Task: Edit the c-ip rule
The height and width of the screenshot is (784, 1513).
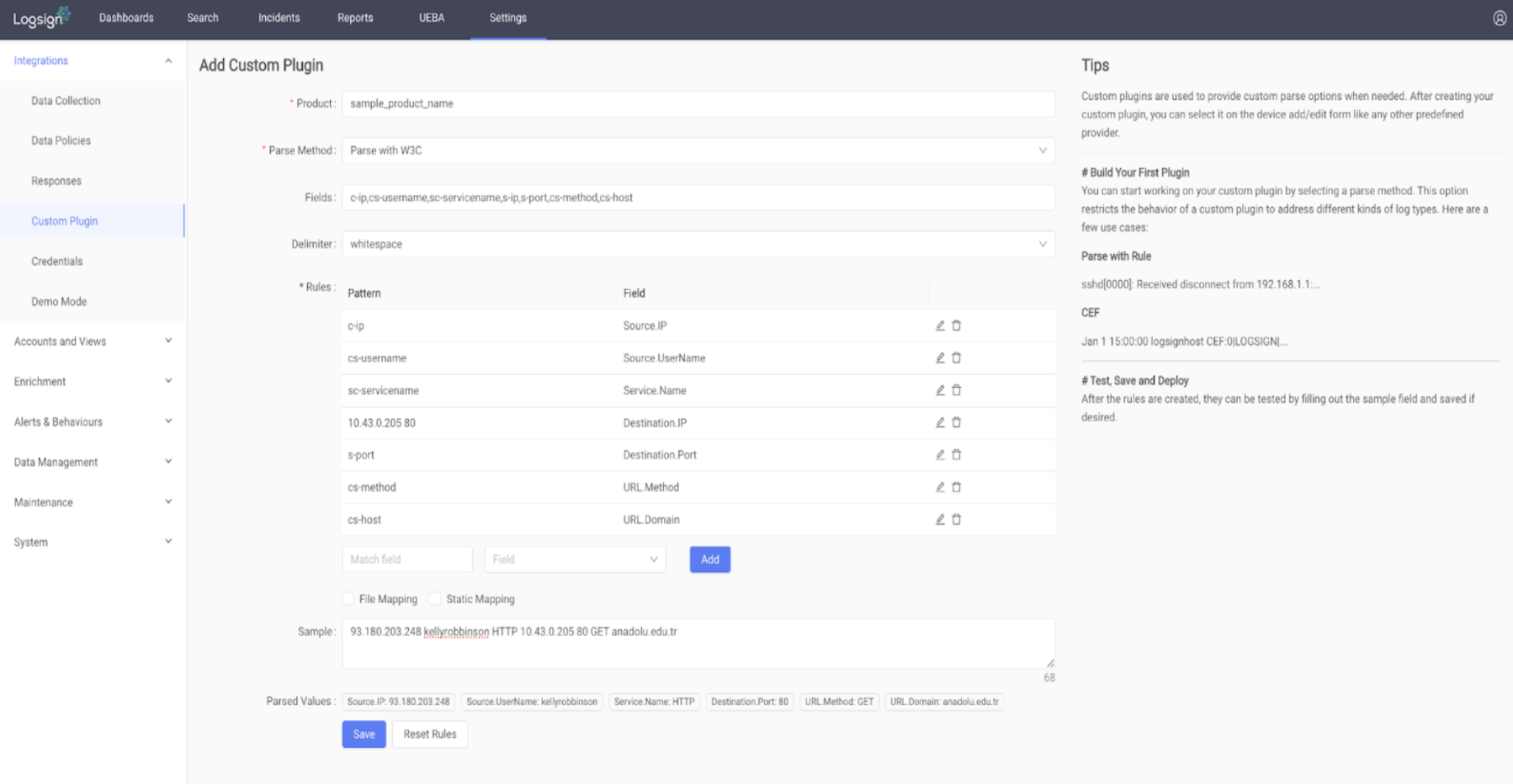Action: 940,326
